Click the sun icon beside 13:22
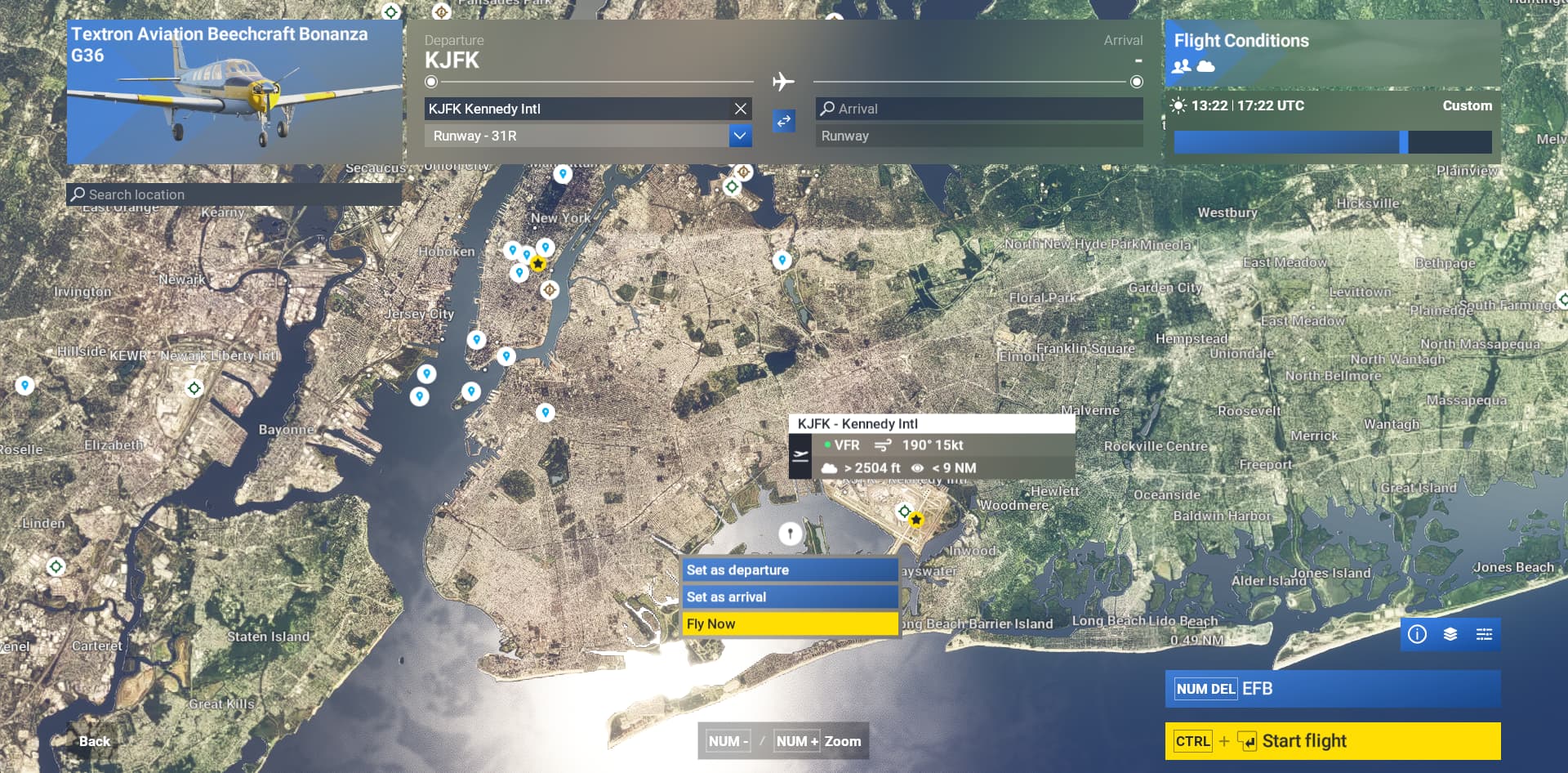Screen dimensions: 1568x773 click(x=1178, y=105)
